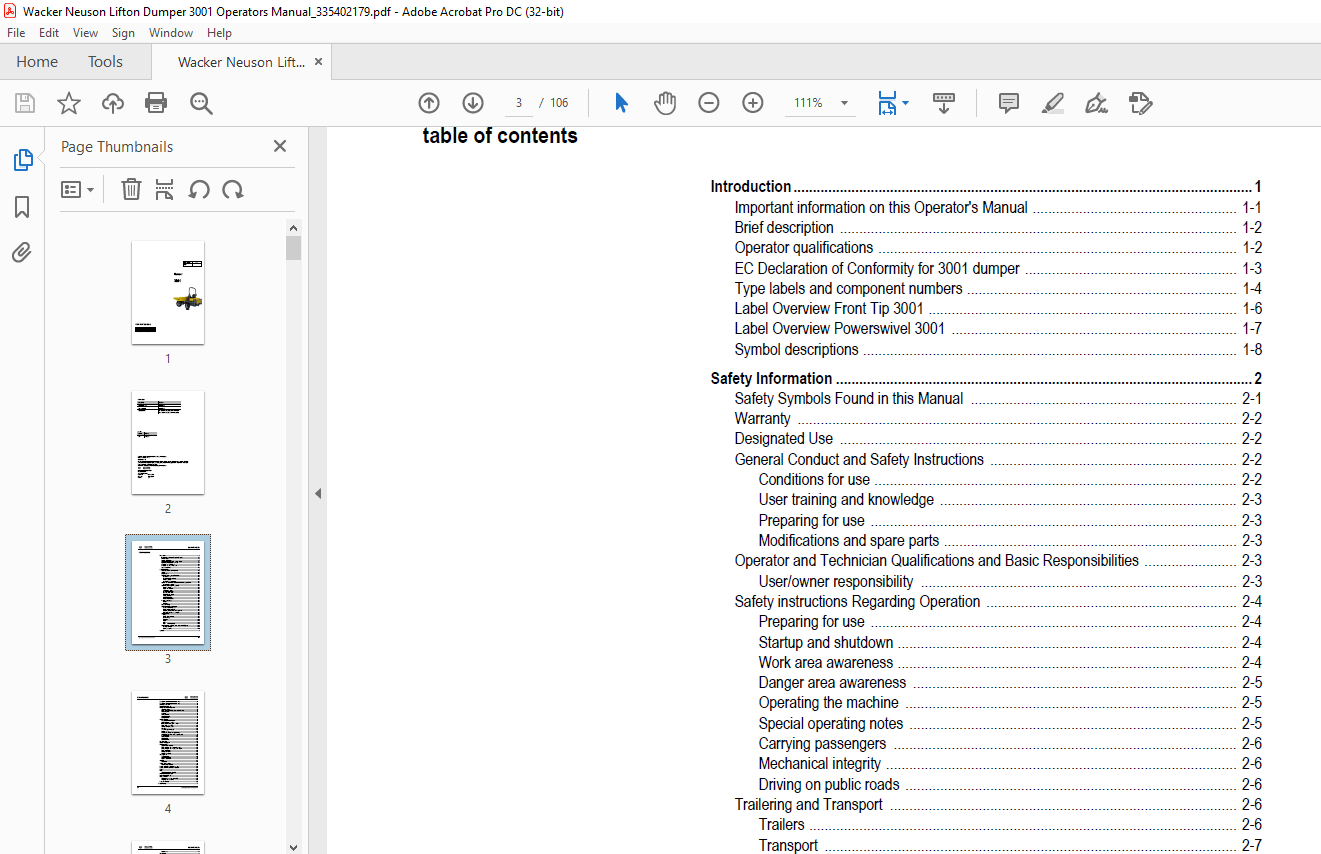The image size is (1321, 854).
Task: Open the Sign menu
Action: (x=123, y=33)
